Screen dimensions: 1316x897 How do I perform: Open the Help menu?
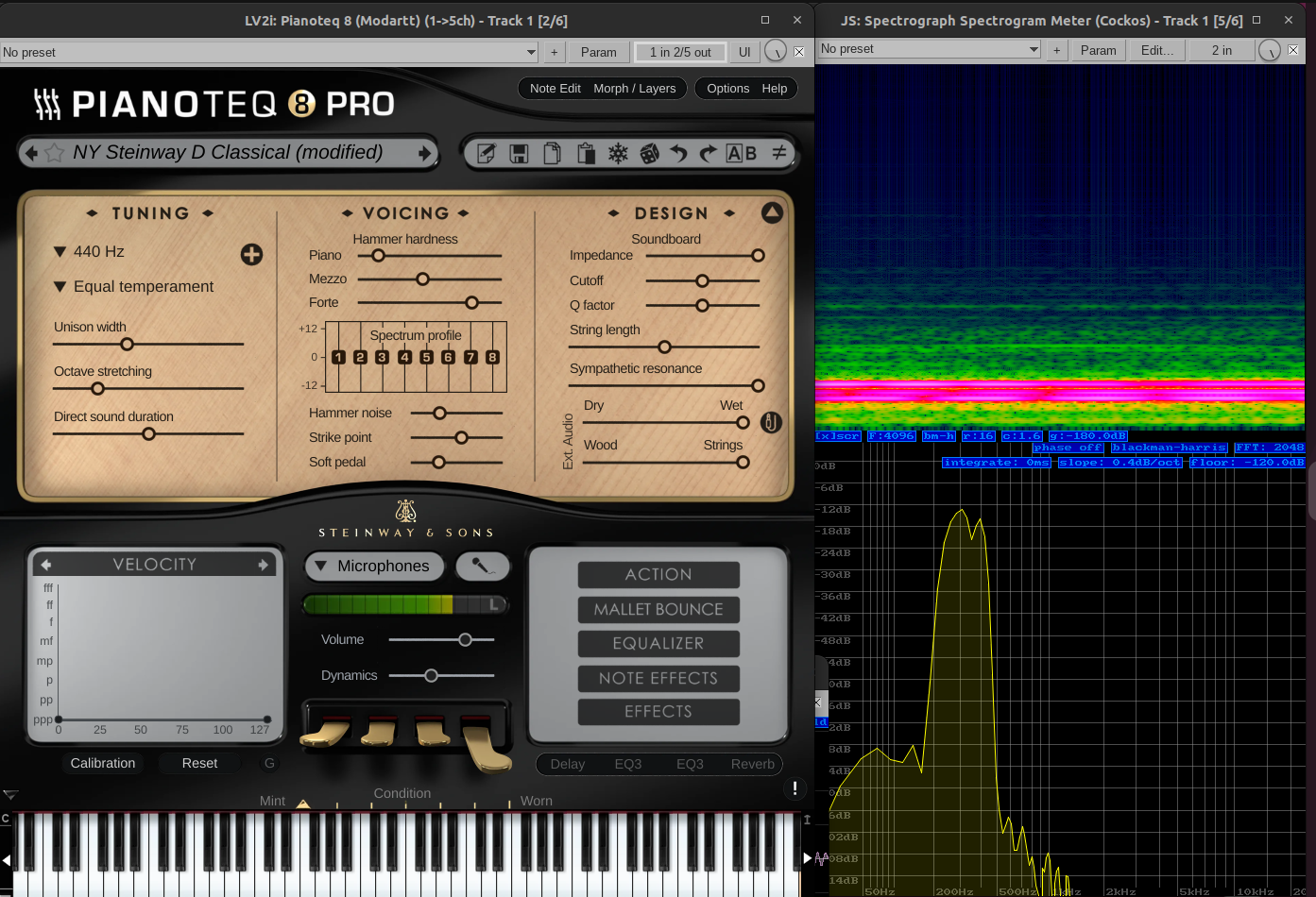[775, 88]
